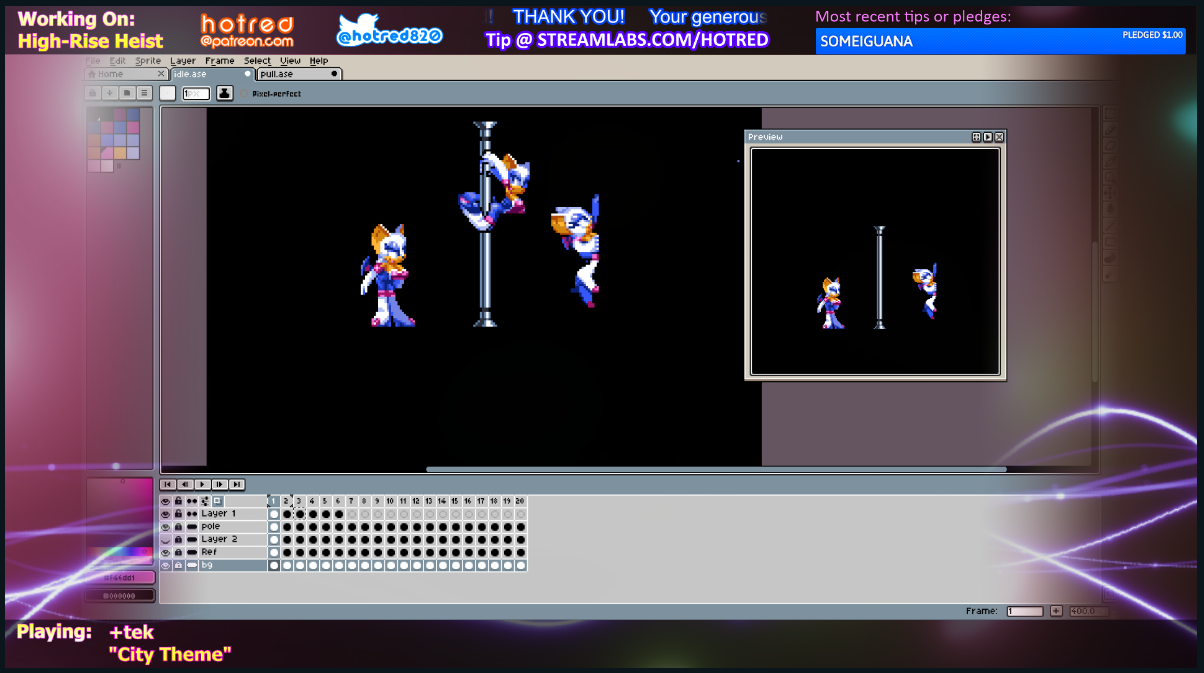Screen dimensions: 1204x673
Task: Click the brush size field
Action: 196,93
